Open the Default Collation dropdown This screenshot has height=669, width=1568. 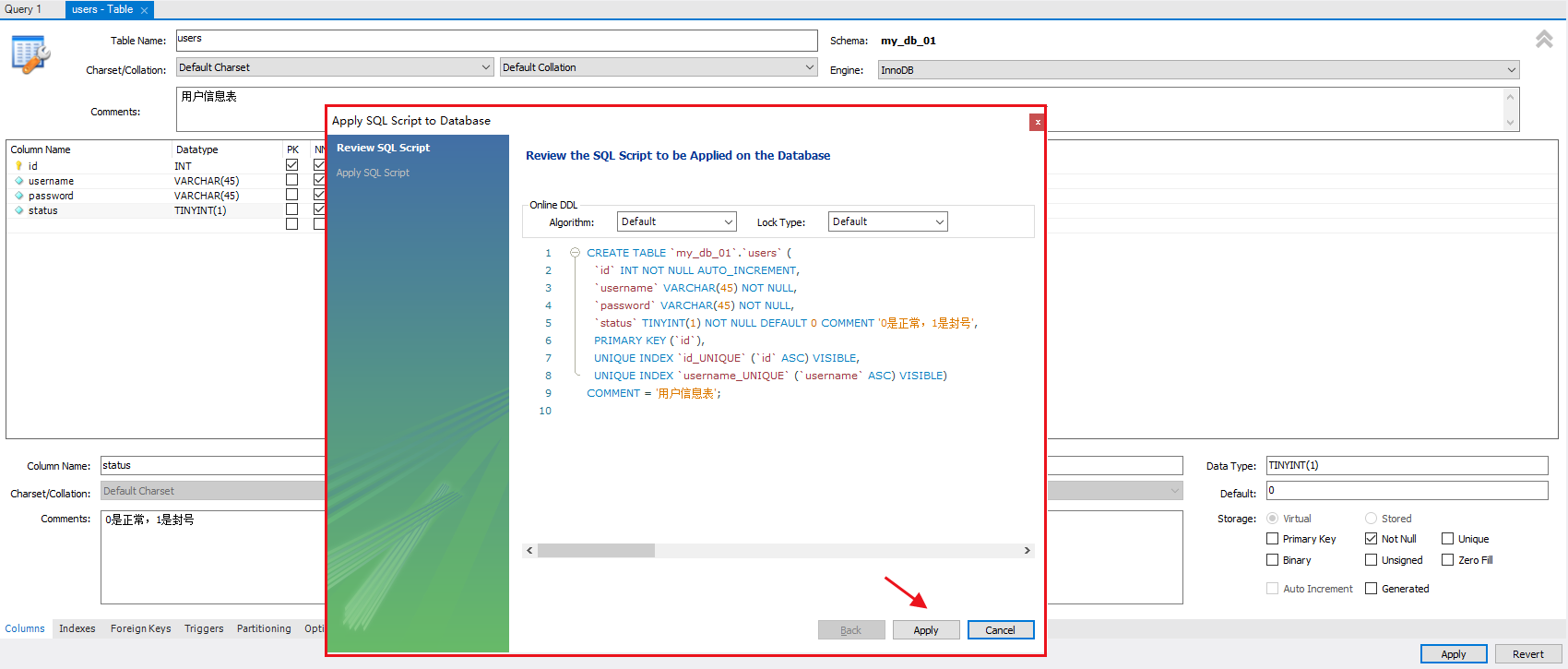(659, 67)
